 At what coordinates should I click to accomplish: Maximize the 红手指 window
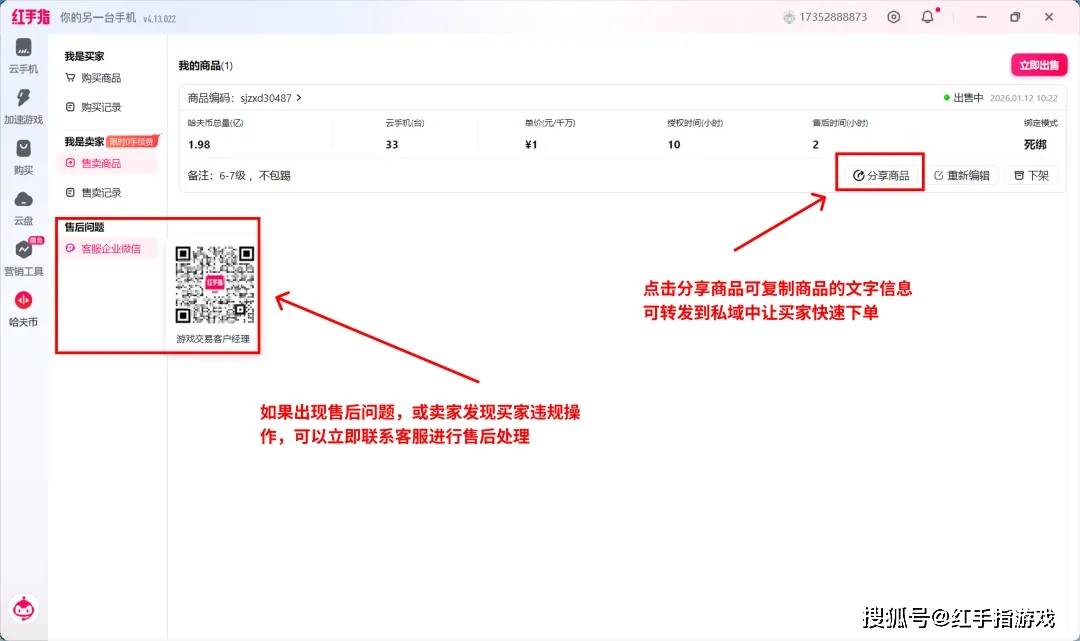point(1015,17)
